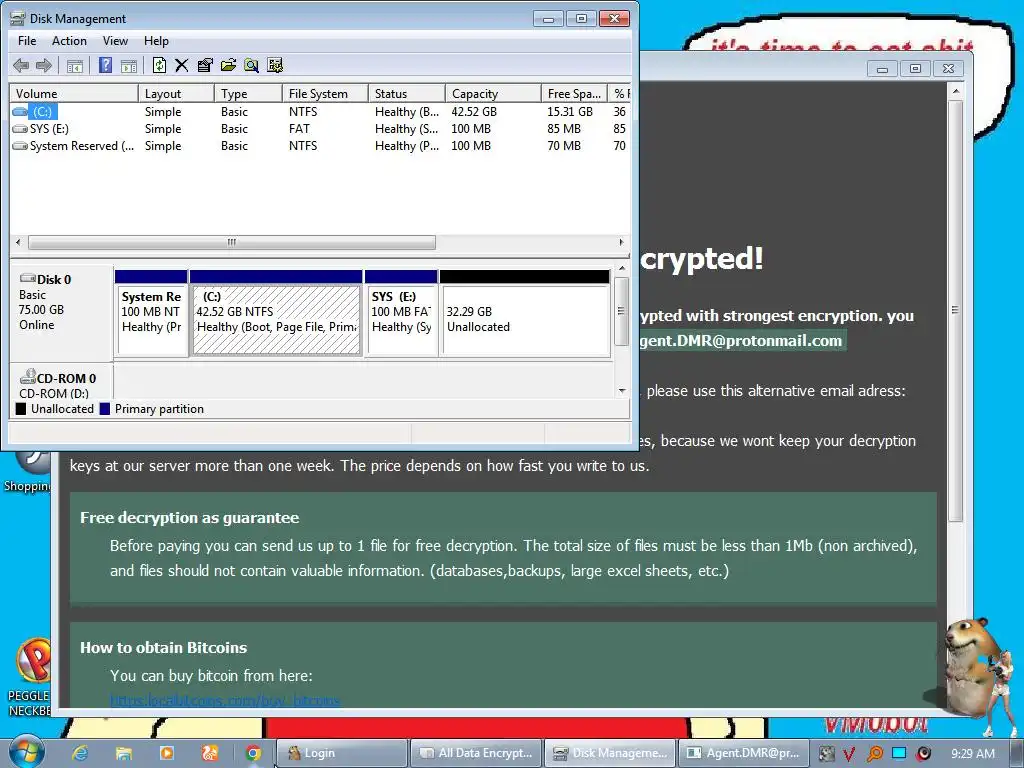
Task: Click the 15.31 GB free space cell
Action: (x=569, y=112)
